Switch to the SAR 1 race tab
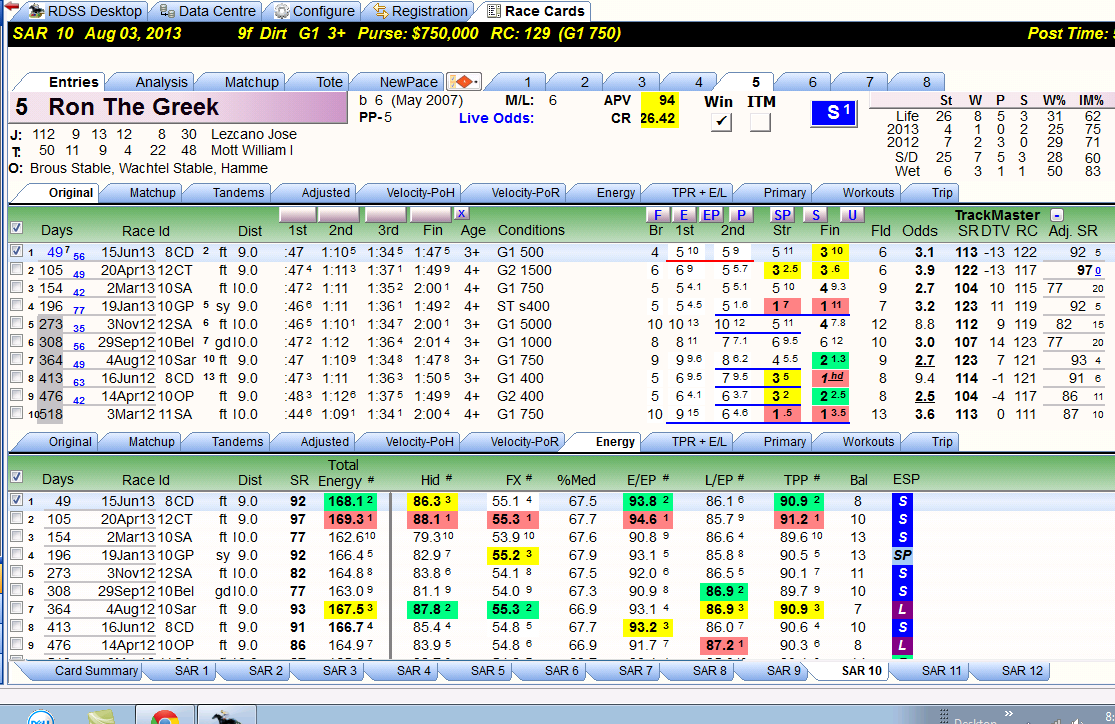Screen dimensions: 1115x724 pyautogui.click(x=191, y=671)
